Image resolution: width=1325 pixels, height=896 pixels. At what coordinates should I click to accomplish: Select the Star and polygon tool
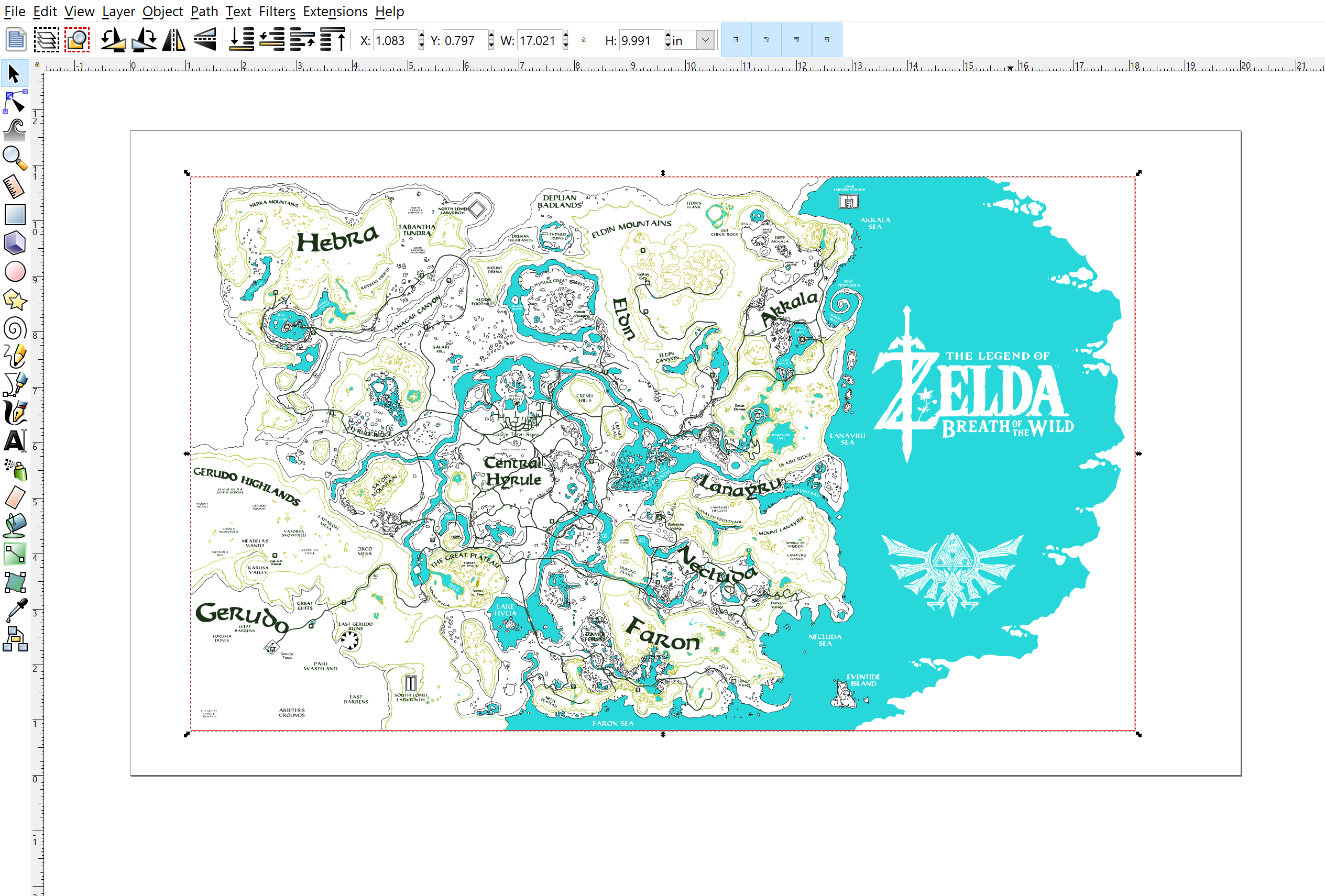(15, 300)
